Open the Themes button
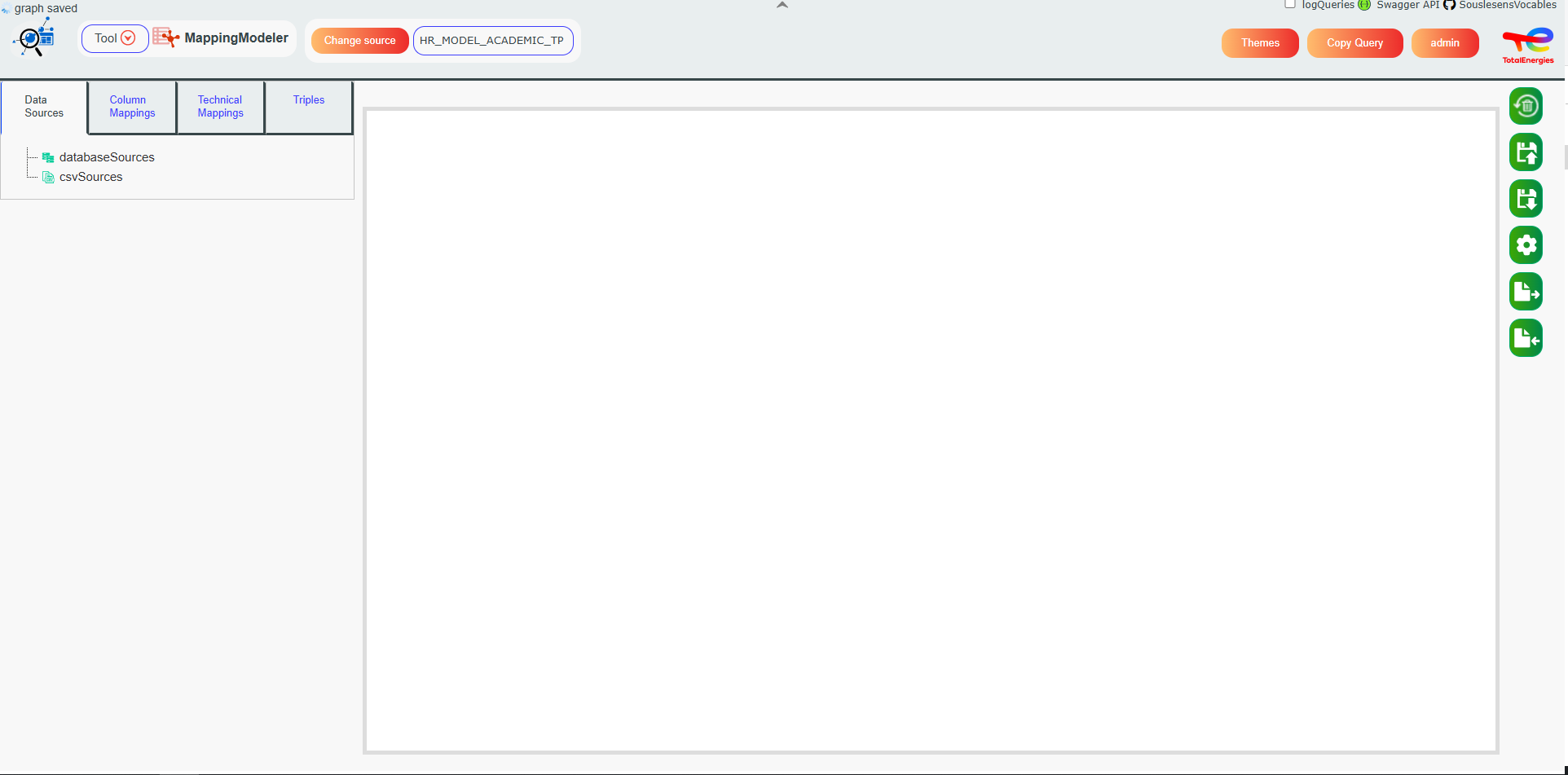Screen dimensions: 1568x775 click(x=1260, y=43)
